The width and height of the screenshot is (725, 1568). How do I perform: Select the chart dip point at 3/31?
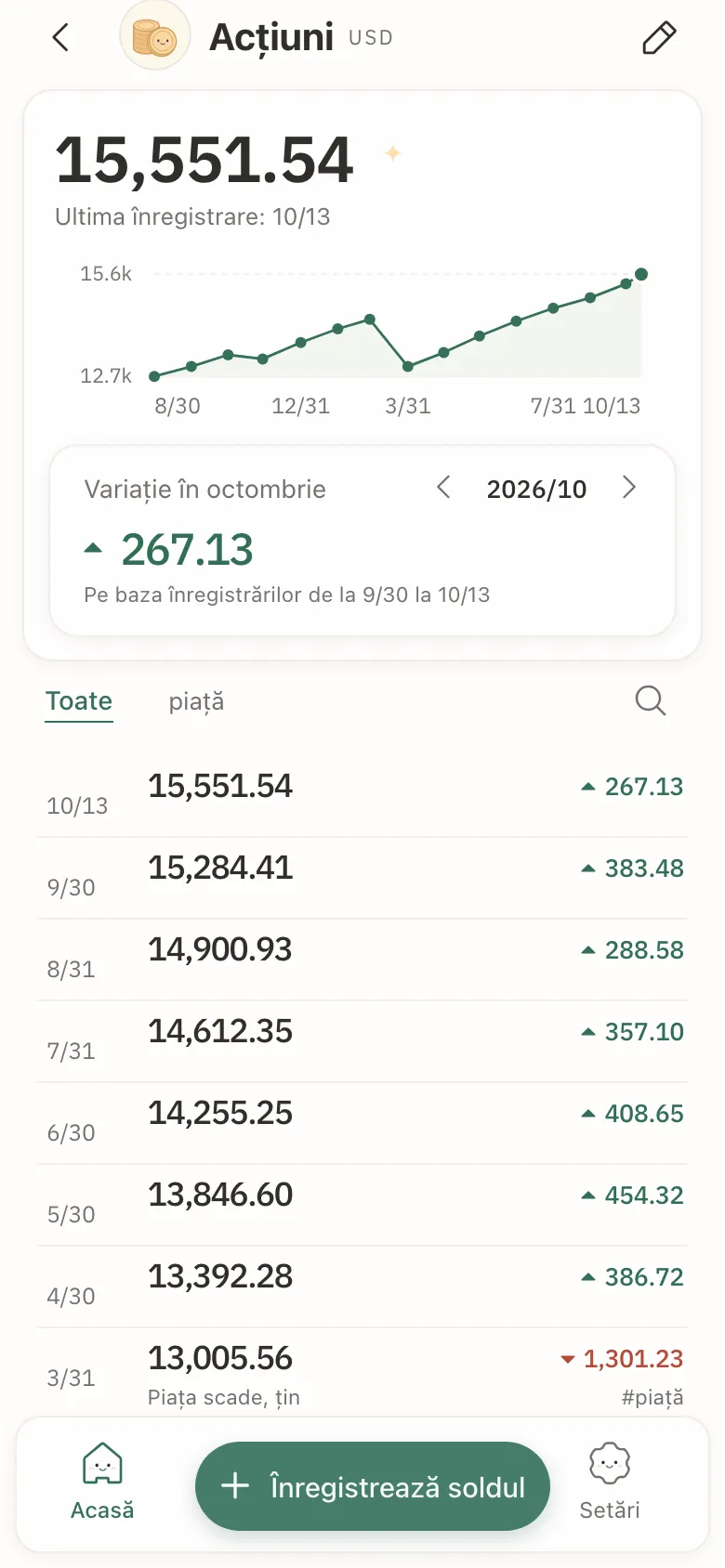click(408, 367)
